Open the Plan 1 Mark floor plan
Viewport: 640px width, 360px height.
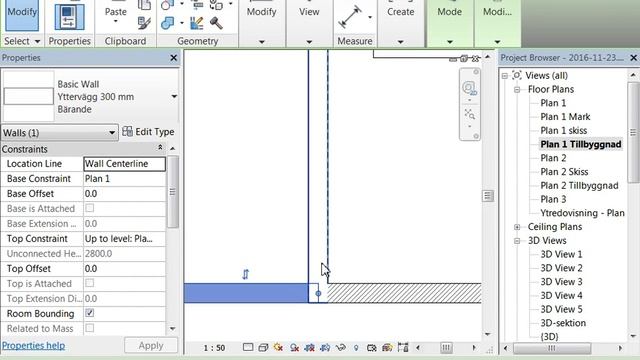(x=565, y=117)
